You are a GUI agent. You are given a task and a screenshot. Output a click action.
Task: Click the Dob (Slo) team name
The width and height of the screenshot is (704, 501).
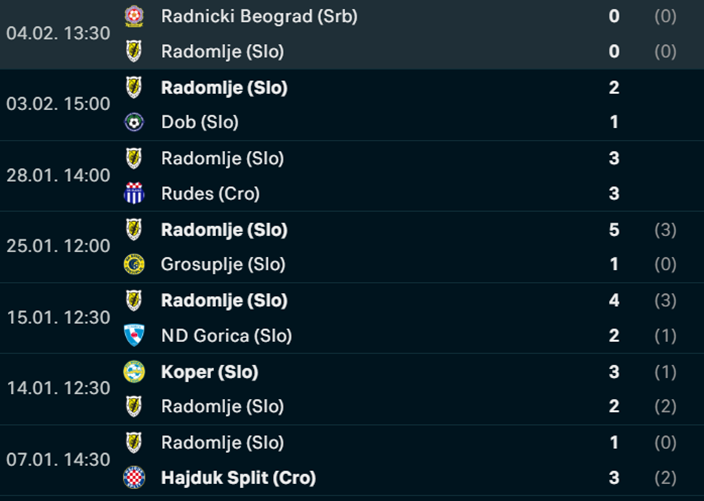click(x=200, y=122)
